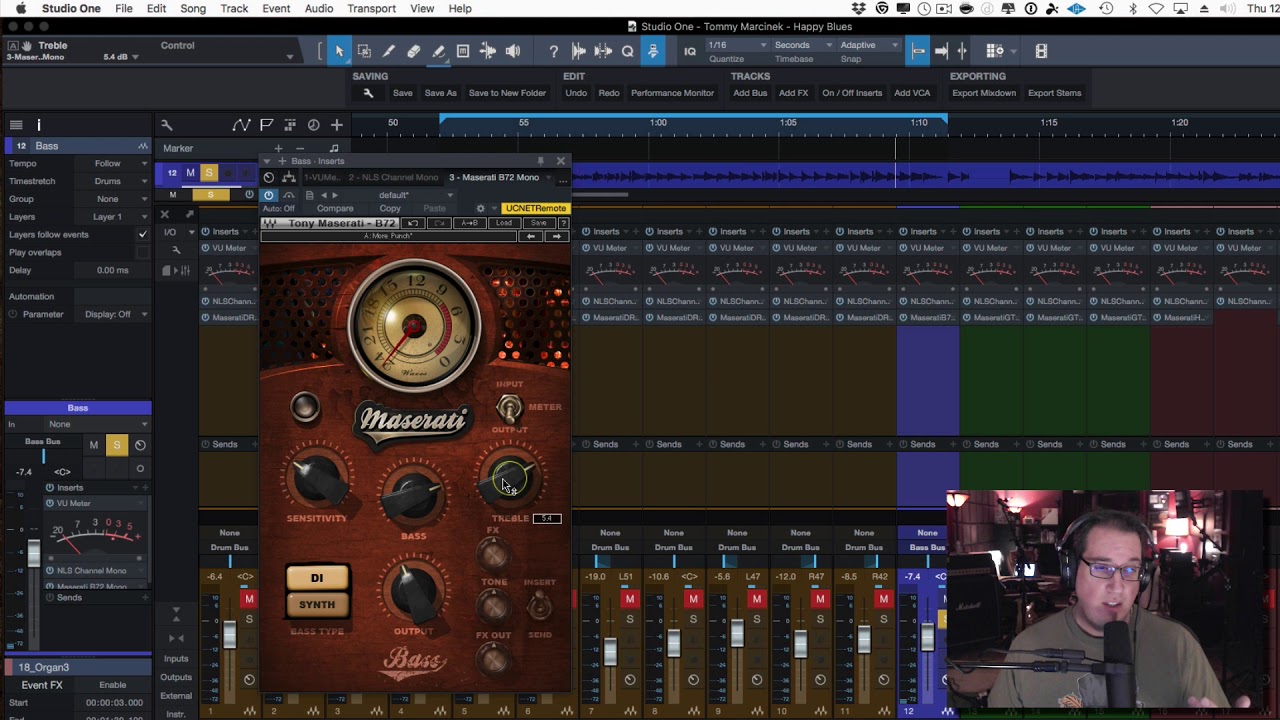Viewport: 1280px width, 720px height.
Task: Open the Audio menu
Action: coord(319,9)
